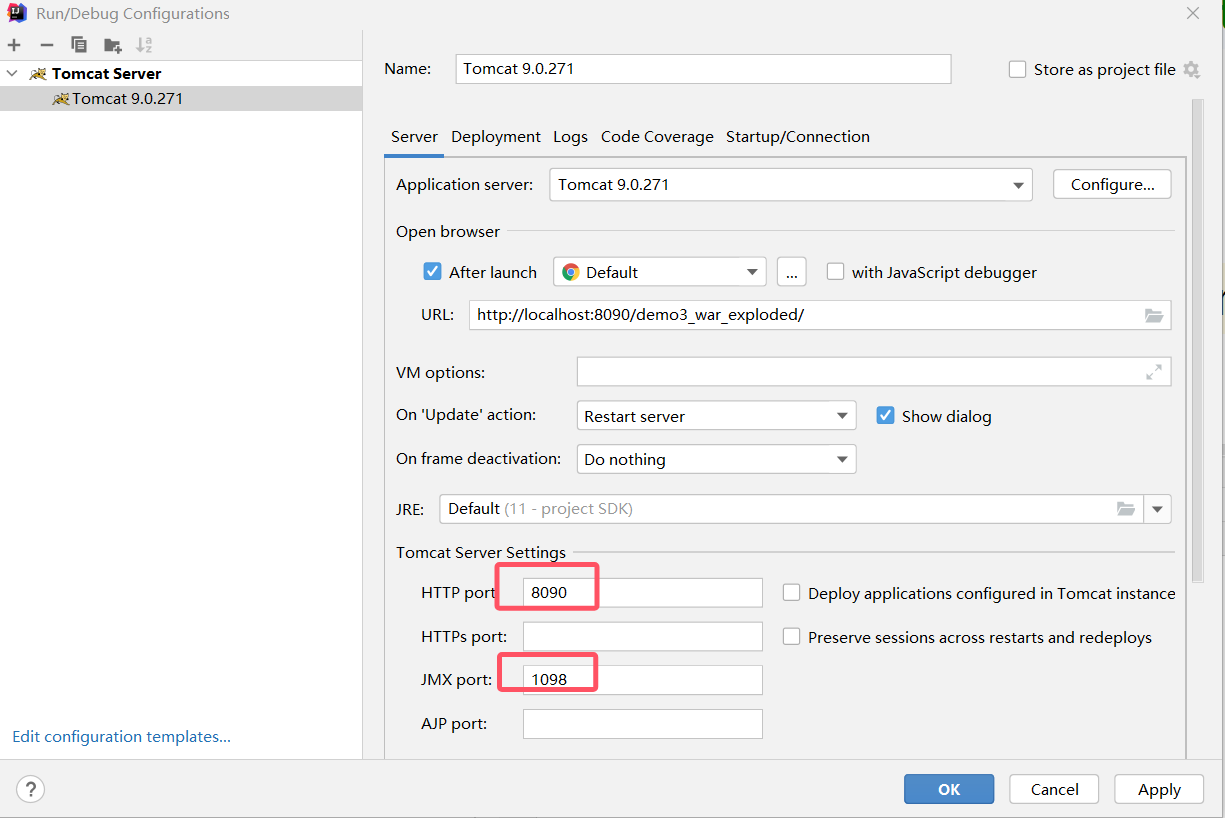Viewport: 1225px width, 818px height.
Task: Confirm with the OK button
Action: pos(949,789)
